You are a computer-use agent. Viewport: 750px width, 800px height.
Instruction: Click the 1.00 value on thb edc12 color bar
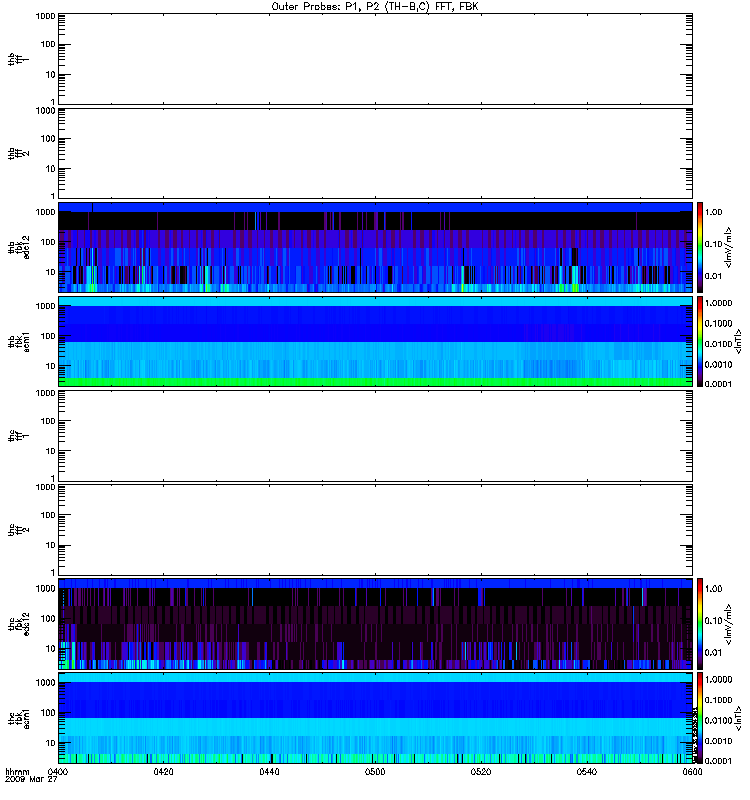[x=713, y=212]
